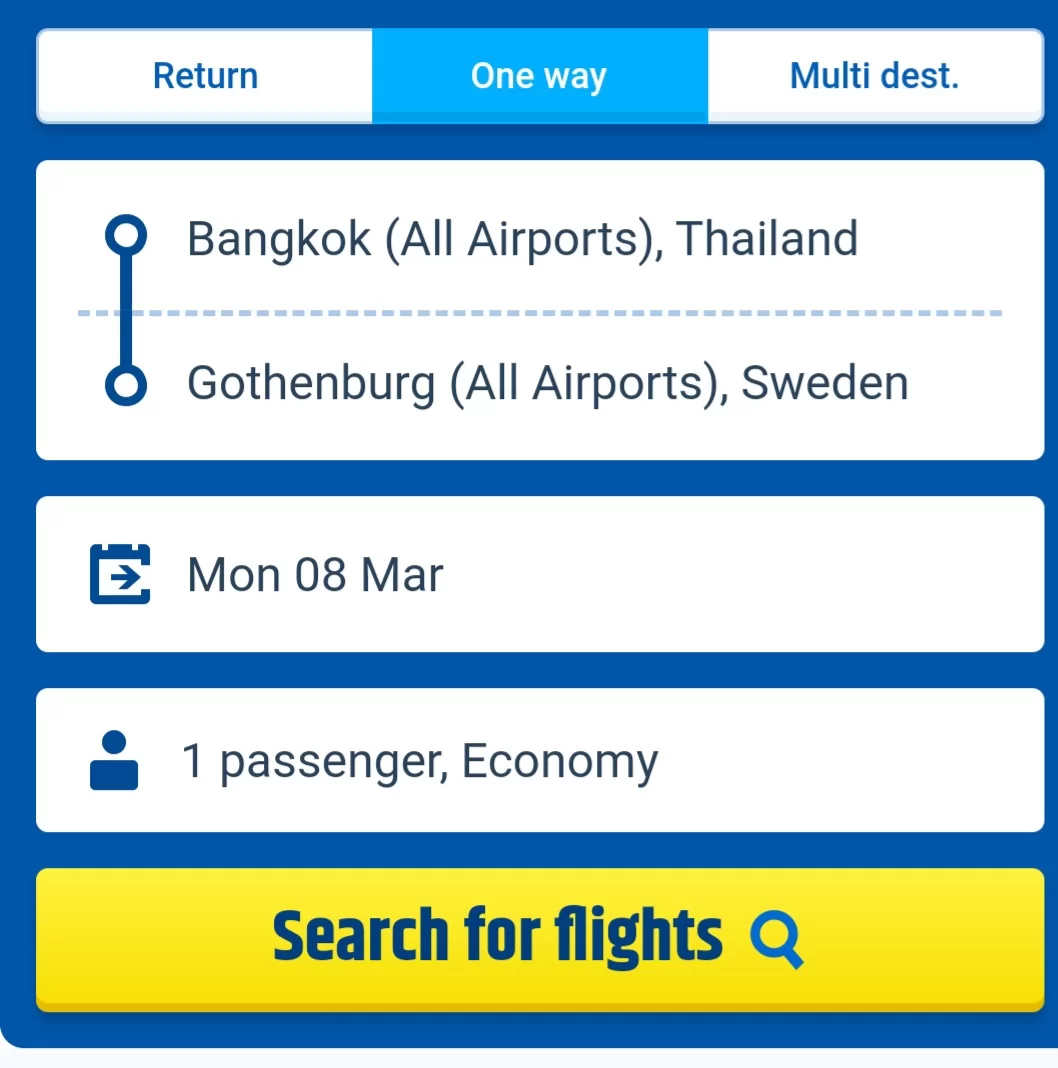The height and width of the screenshot is (1068, 1058).
Task: Open the Mon 08 Mar date picker
Action: 315,575
